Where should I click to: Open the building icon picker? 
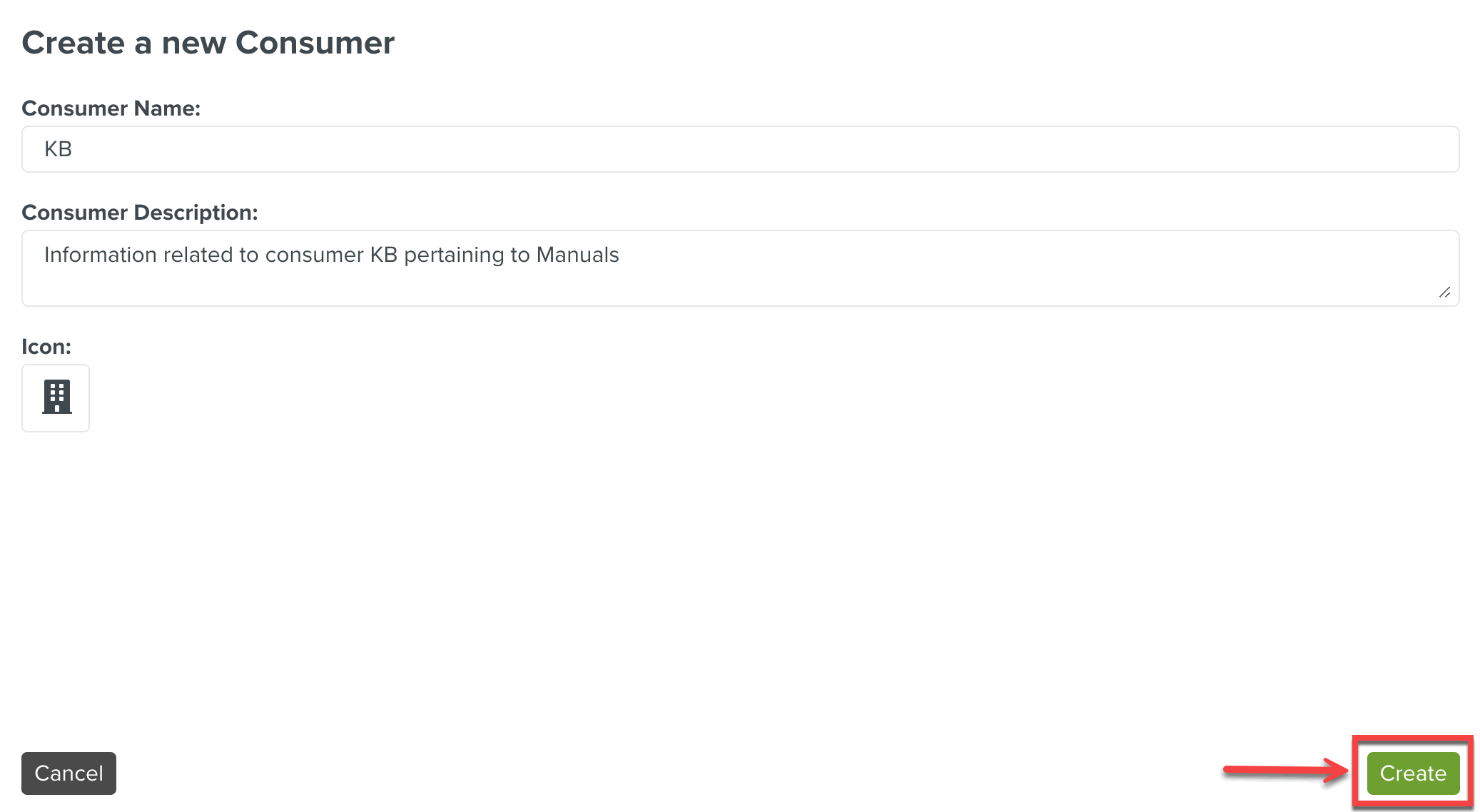click(56, 397)
